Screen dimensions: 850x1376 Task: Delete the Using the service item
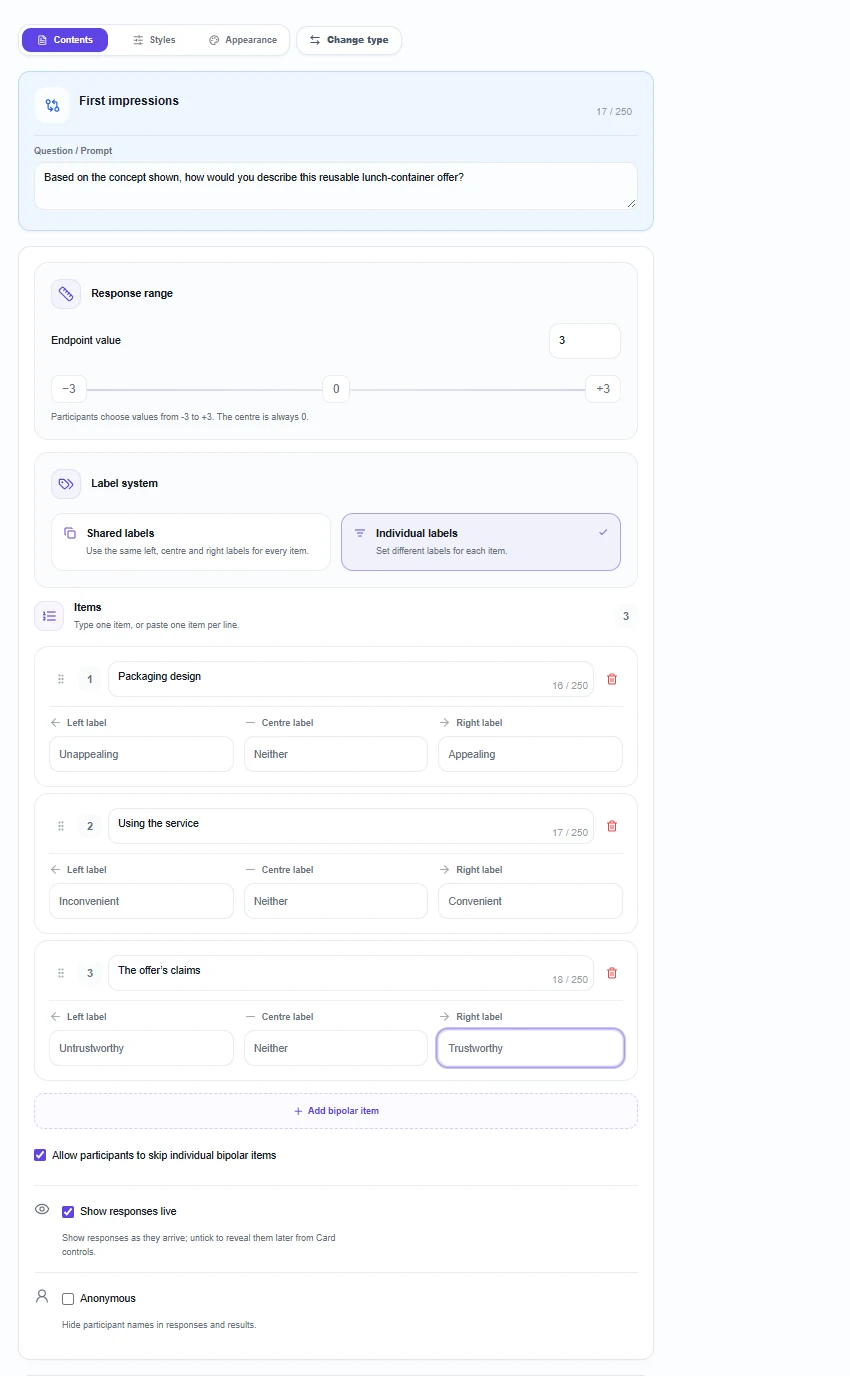[612, 826]
